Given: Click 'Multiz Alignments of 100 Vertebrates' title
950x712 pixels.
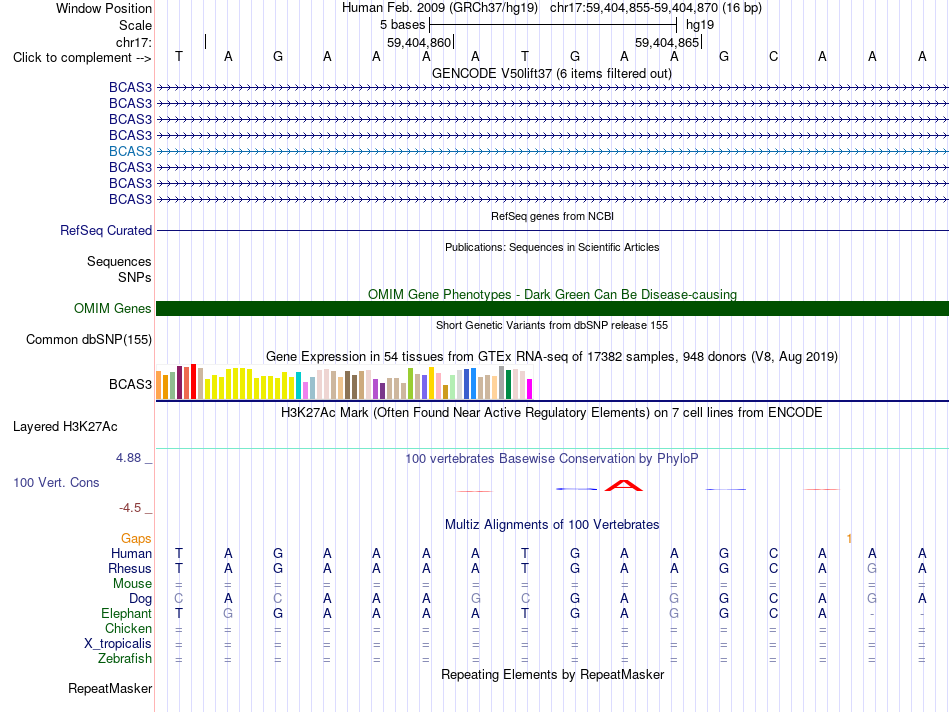Looking at the screenshot, I should 552,525.
